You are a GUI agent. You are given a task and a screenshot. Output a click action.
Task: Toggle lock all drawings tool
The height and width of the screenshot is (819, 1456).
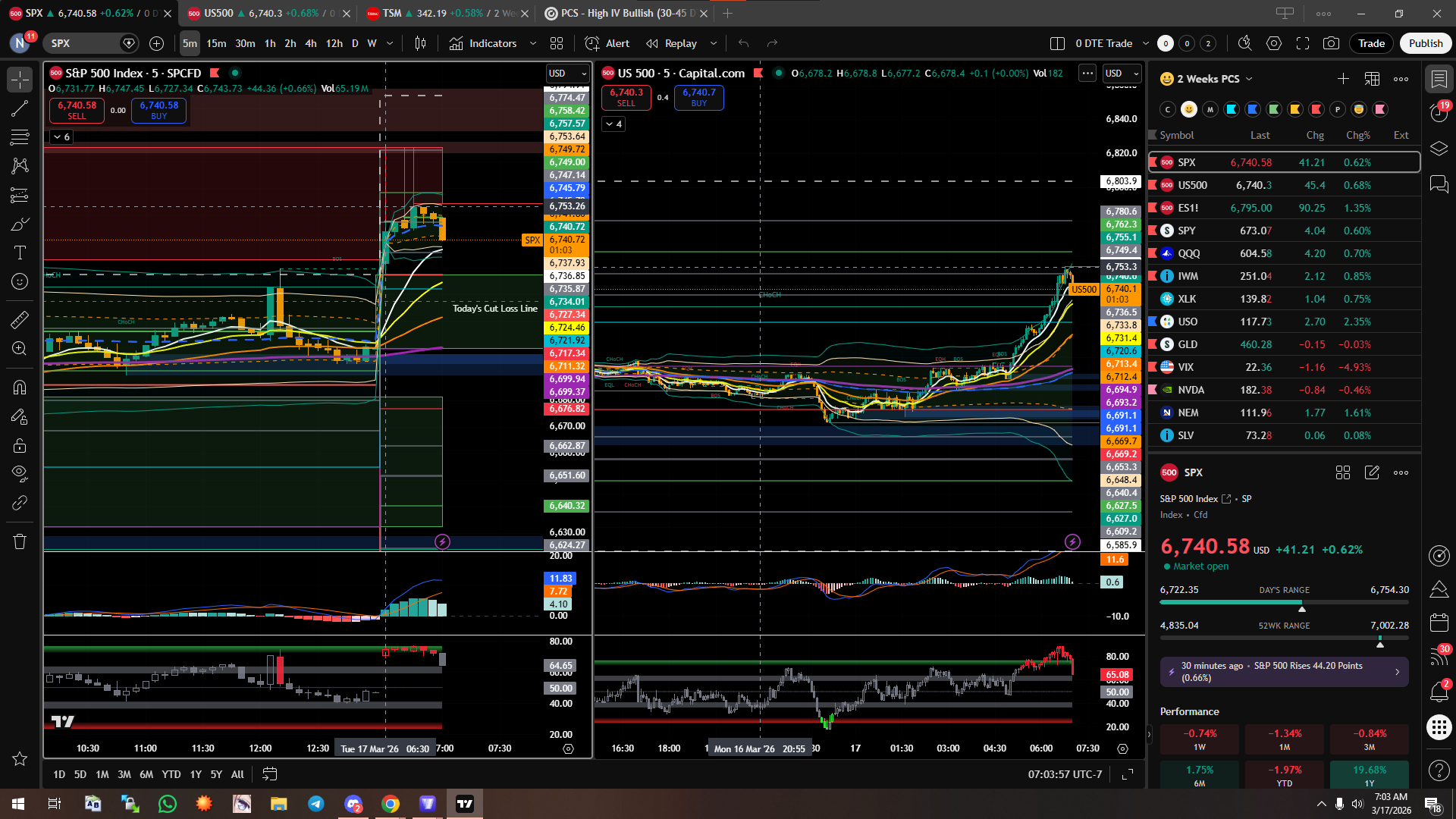[x=20, y=445]
